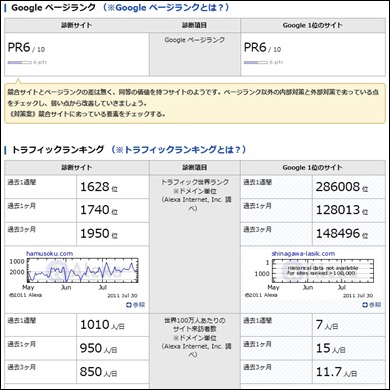The height and width of the screenshot is (390, 390).
Task: Click the 過去1ヶ月 label beside 950 人/日
Action: coord(22,344)
